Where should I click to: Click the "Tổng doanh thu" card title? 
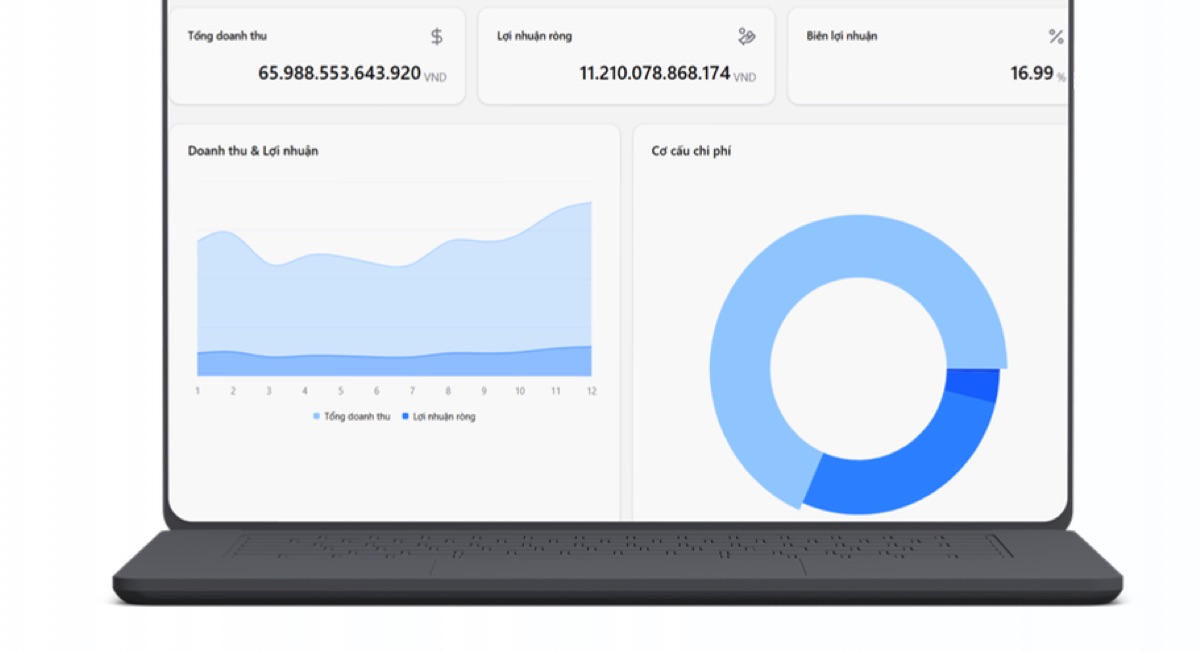(227, 36)
